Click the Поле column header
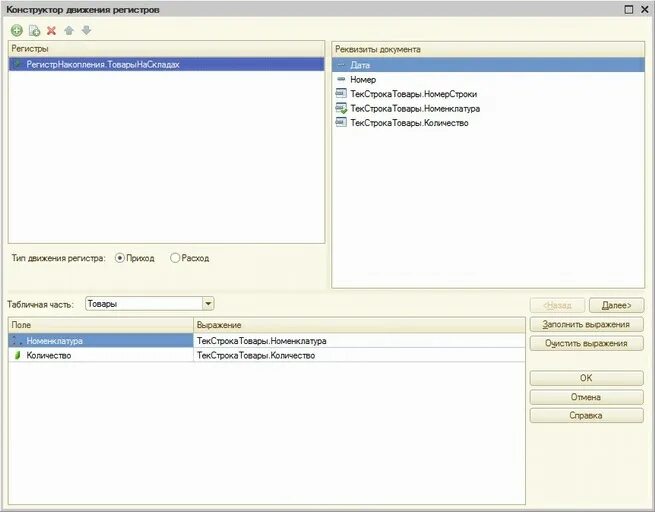The height and width of the screenshot is (512, 655). pyautogui.click(x=101, y=325)
